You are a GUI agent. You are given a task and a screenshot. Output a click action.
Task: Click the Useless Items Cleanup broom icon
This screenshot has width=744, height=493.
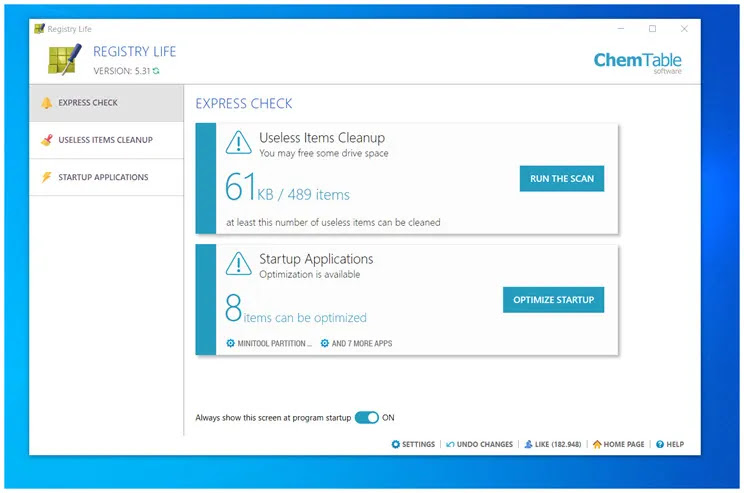[46, 140]
